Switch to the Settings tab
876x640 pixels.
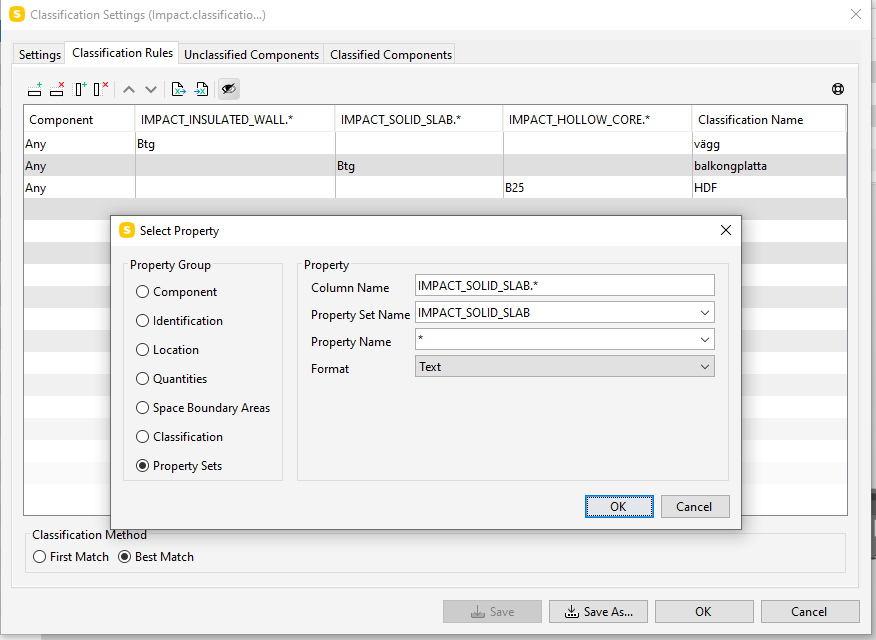click(40, 55)
